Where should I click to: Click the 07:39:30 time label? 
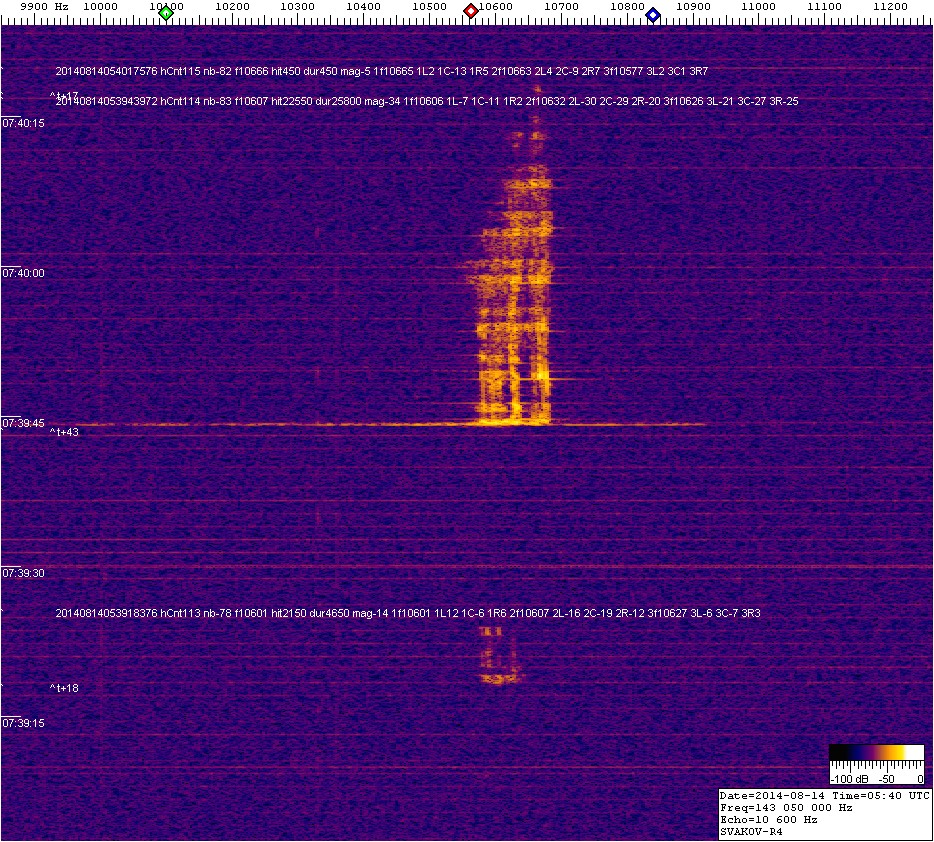point(23,573)
